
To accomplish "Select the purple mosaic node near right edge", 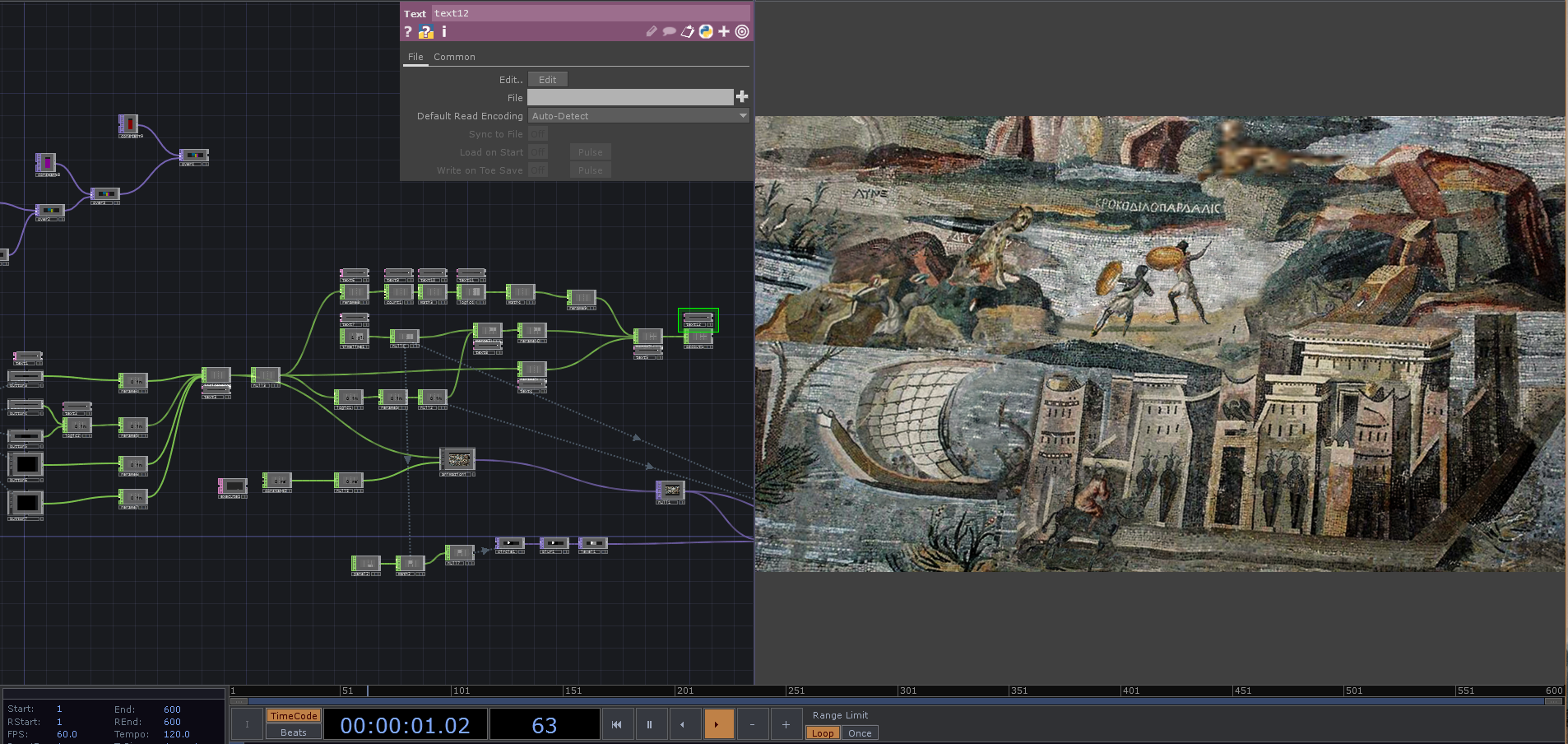I will [x=670, y=491].
